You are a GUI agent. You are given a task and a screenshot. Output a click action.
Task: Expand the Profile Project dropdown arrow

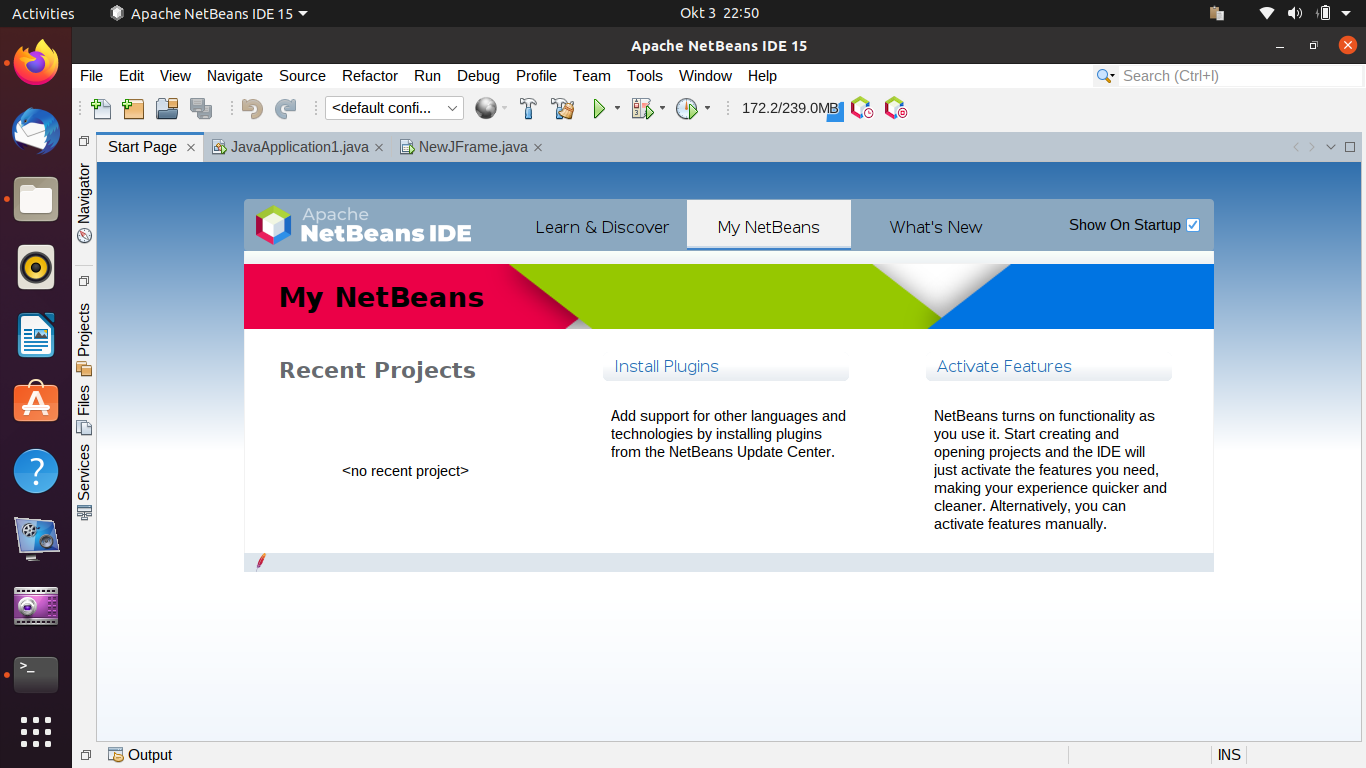pos(707,108)
